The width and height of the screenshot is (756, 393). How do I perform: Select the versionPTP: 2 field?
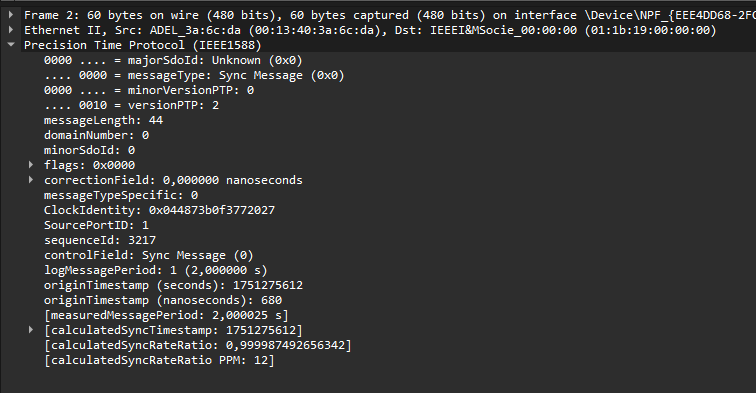coord(131,105)
